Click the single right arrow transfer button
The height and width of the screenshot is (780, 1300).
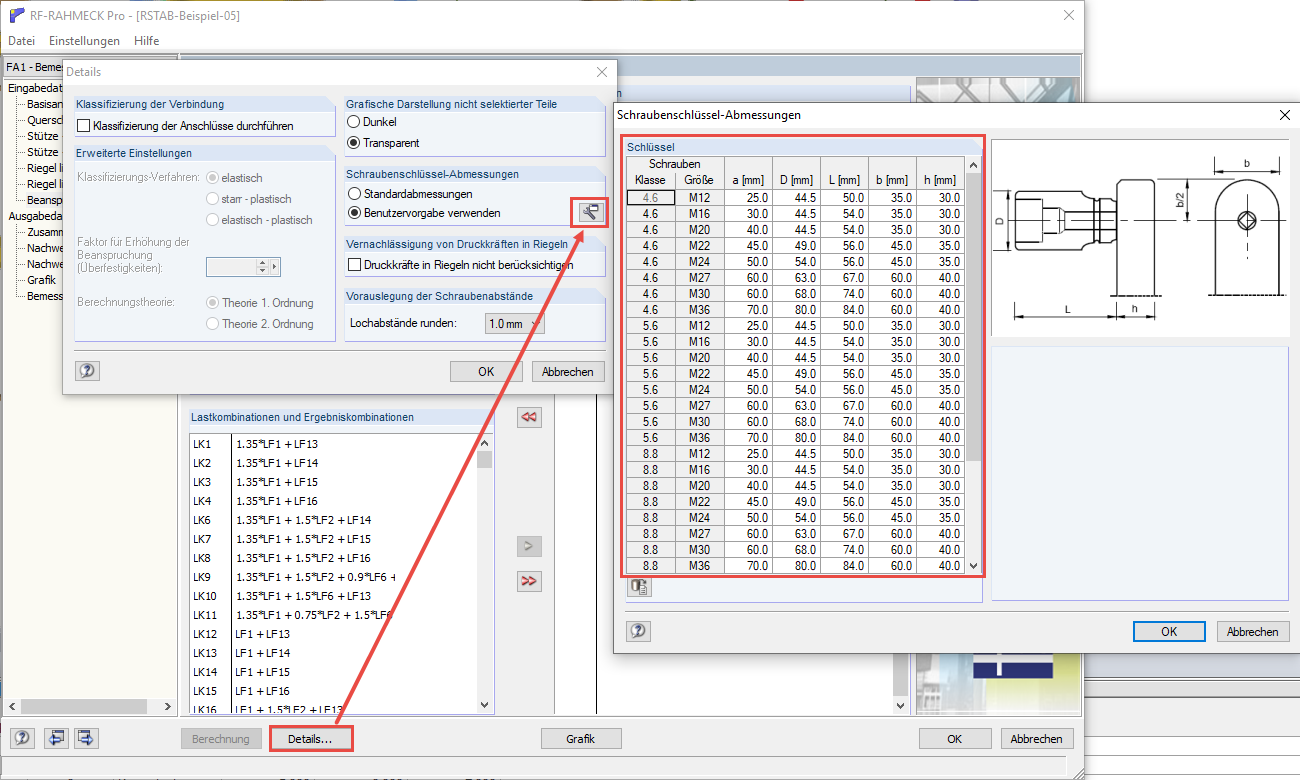point(529,546)
